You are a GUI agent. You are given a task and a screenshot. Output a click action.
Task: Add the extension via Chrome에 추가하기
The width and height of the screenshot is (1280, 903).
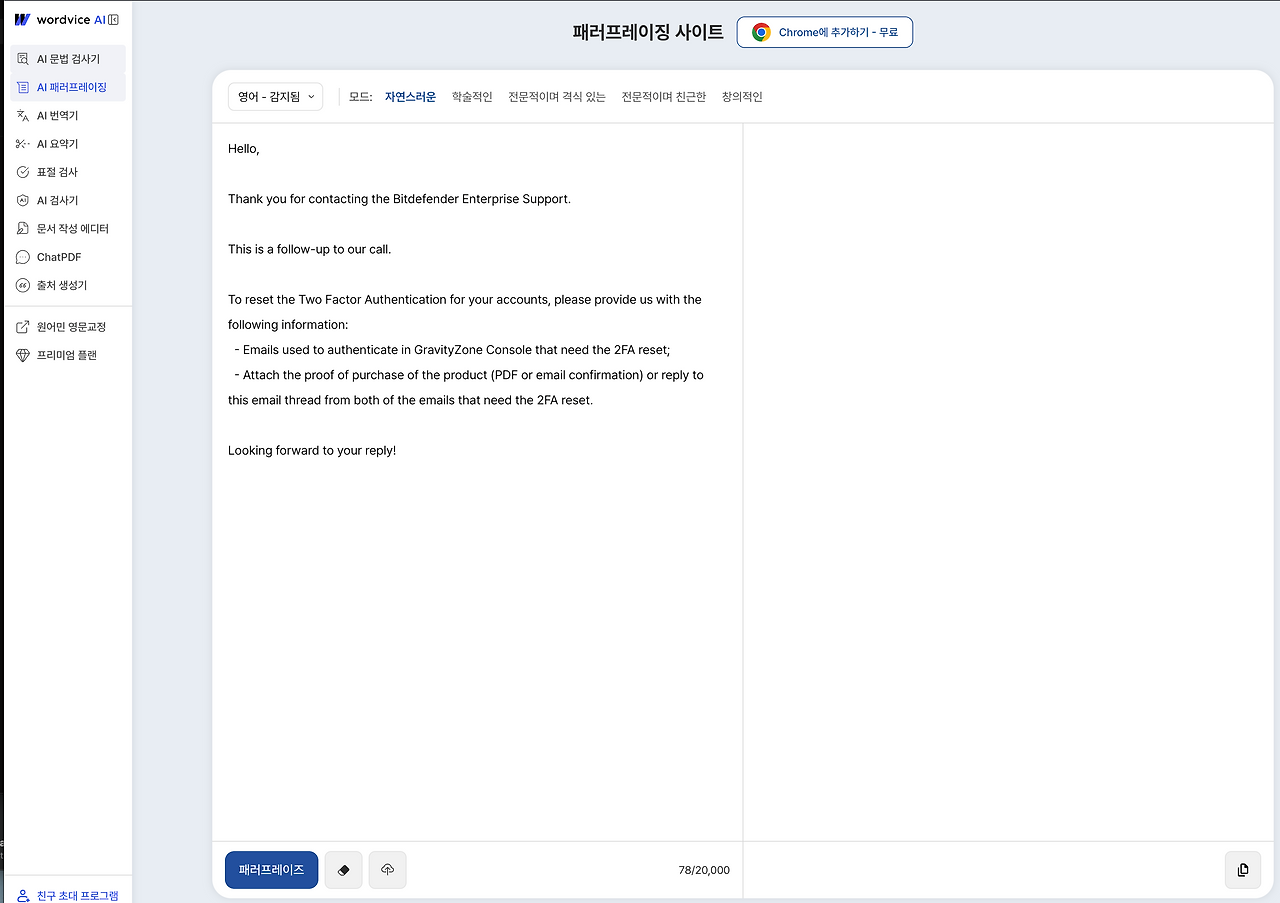pos(824,31)
